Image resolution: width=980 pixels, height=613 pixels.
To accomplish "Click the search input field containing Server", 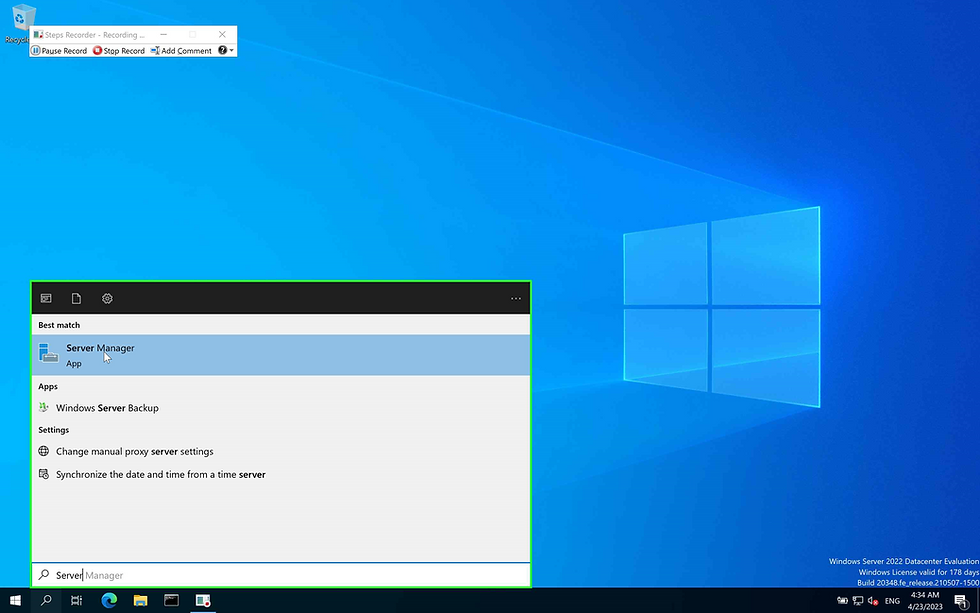I will [281, 575].
